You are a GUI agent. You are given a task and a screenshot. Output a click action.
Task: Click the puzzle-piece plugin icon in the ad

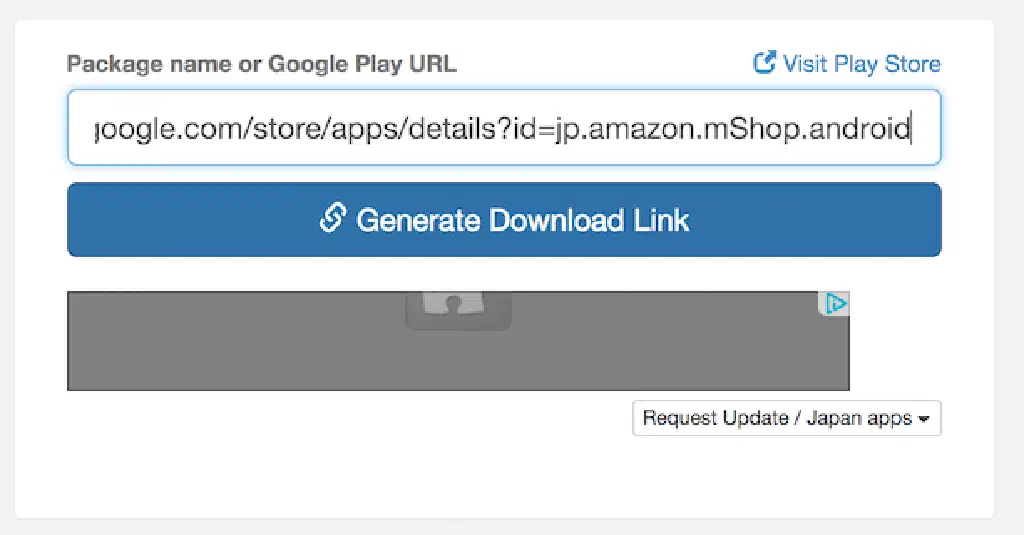[458, 307]
